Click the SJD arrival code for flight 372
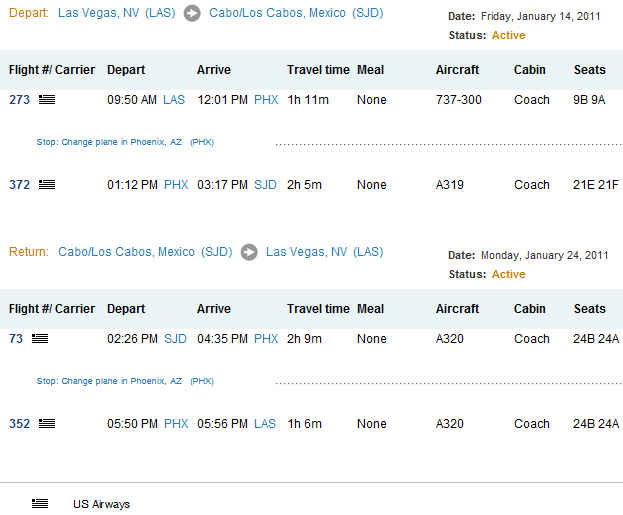This screenshot has width=623, height=515. 265,185
